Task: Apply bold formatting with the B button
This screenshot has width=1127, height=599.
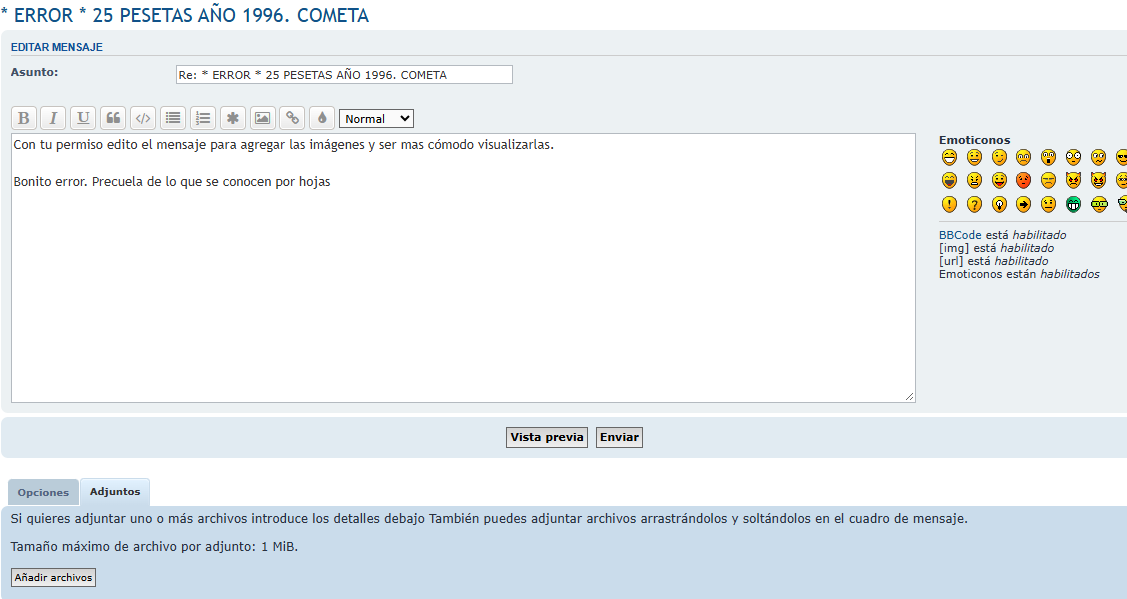Action: [23, 118]
